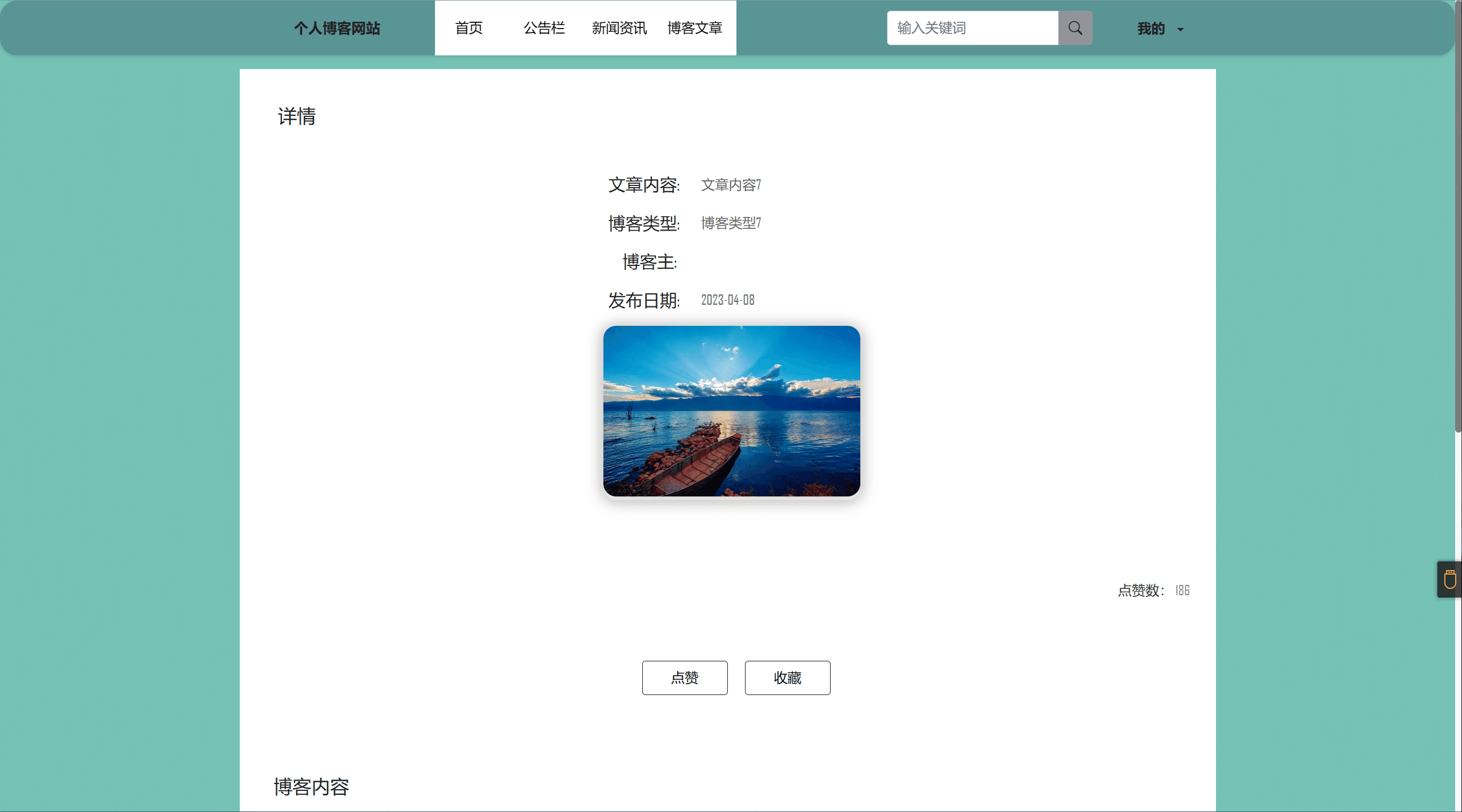This screenshot has width=1462, height=812.
Task: Click the 2023-04-08 publish date
Action: (x=727, y=300)
